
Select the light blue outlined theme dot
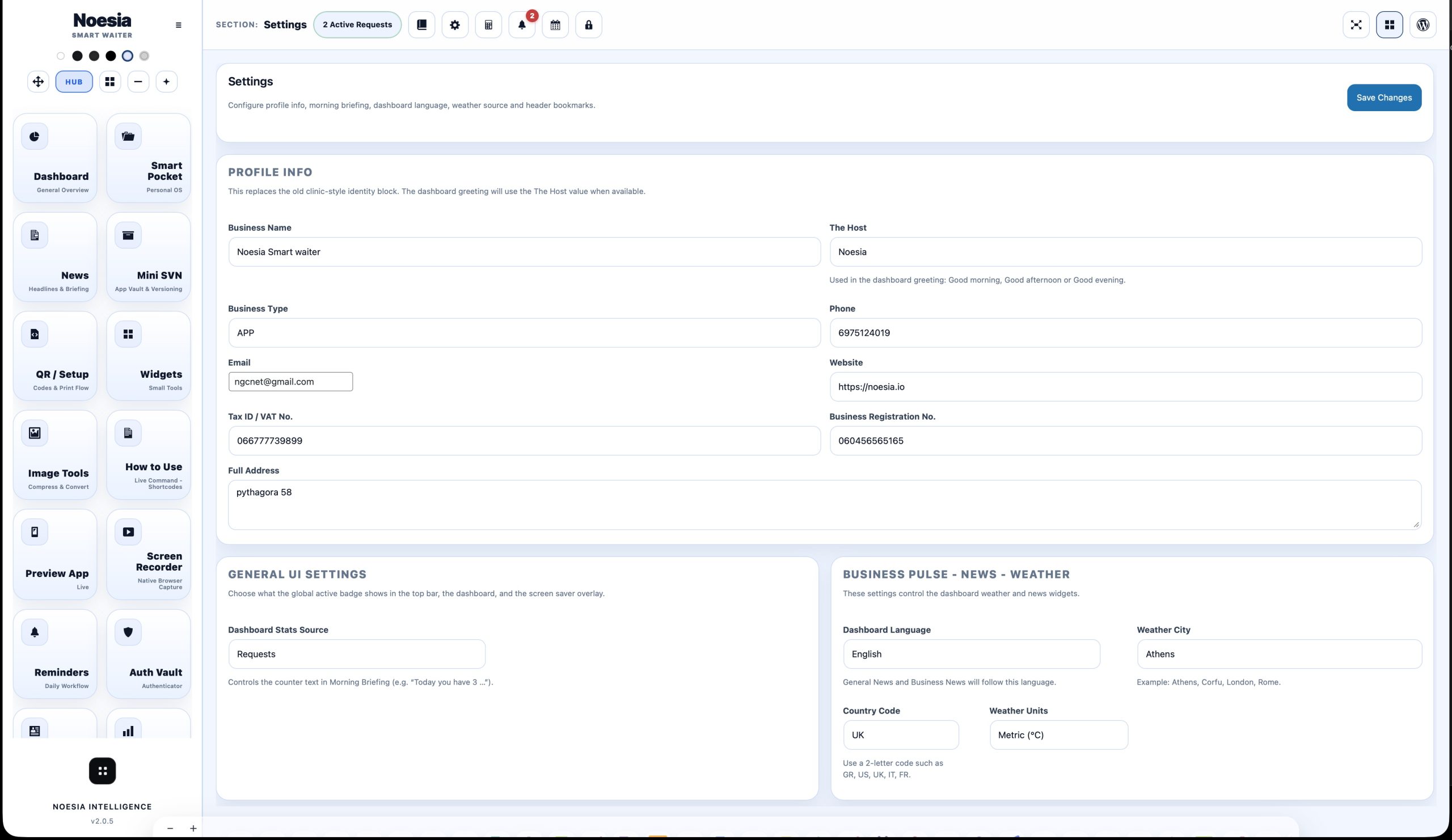point(128,56)
